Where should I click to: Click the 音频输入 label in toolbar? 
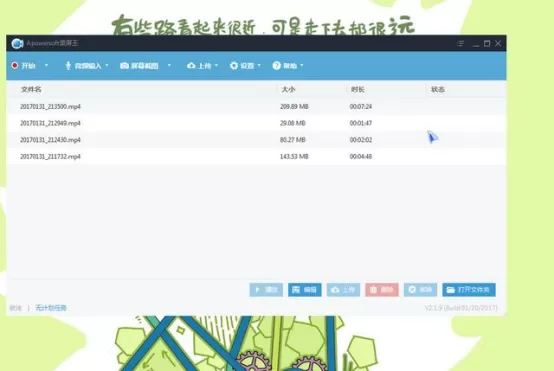88,66
